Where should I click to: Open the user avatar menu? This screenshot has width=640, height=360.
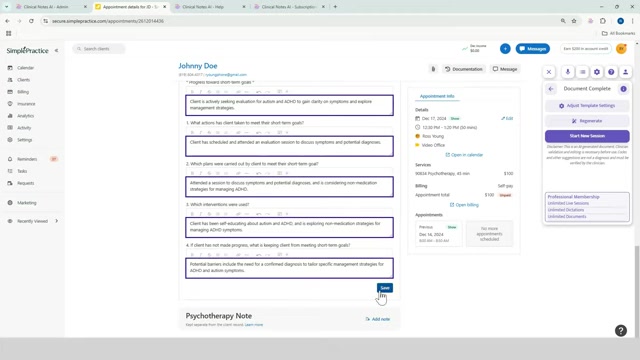[x=621, y=49]
